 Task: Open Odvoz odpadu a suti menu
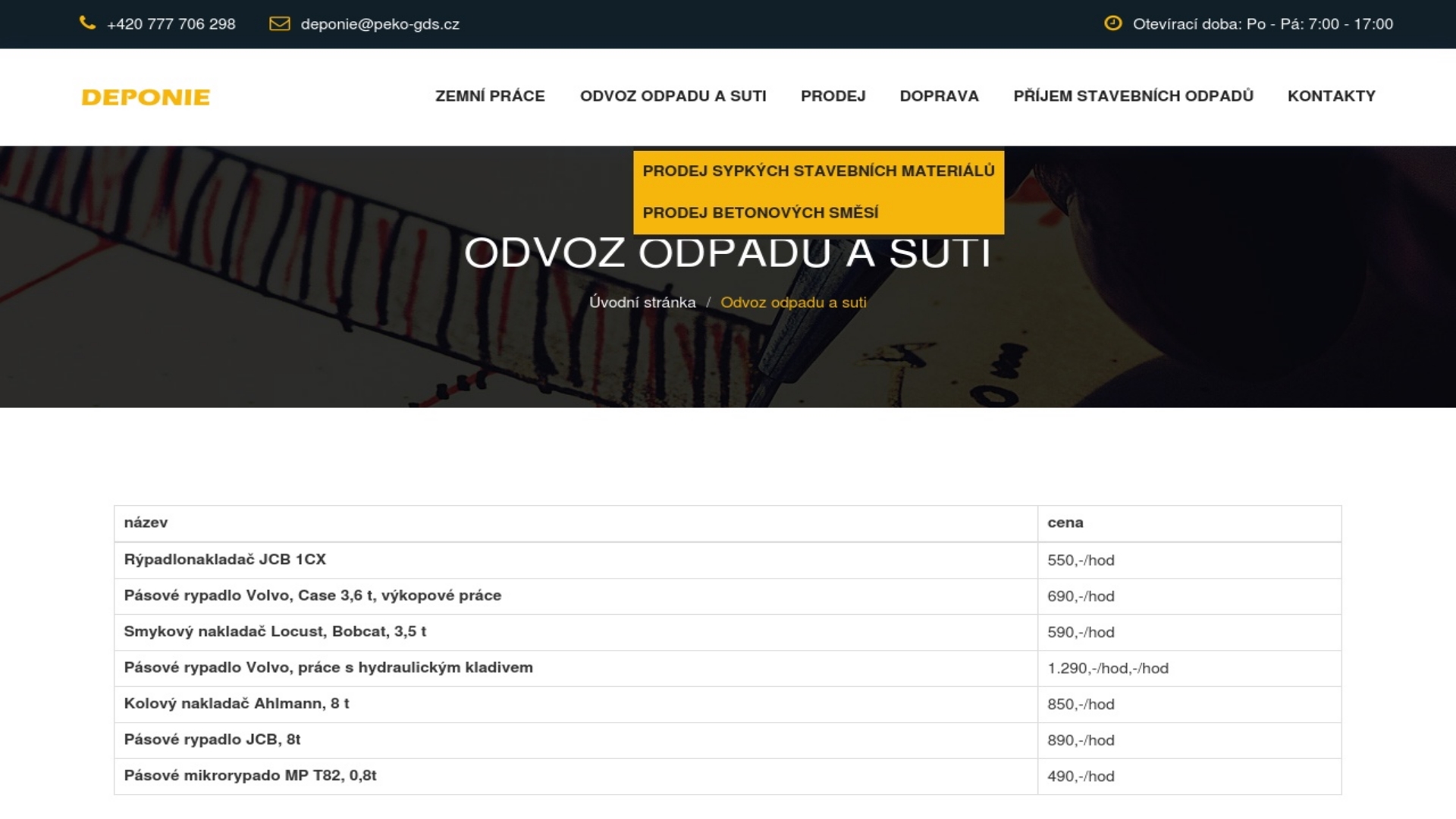coord(673,96)
